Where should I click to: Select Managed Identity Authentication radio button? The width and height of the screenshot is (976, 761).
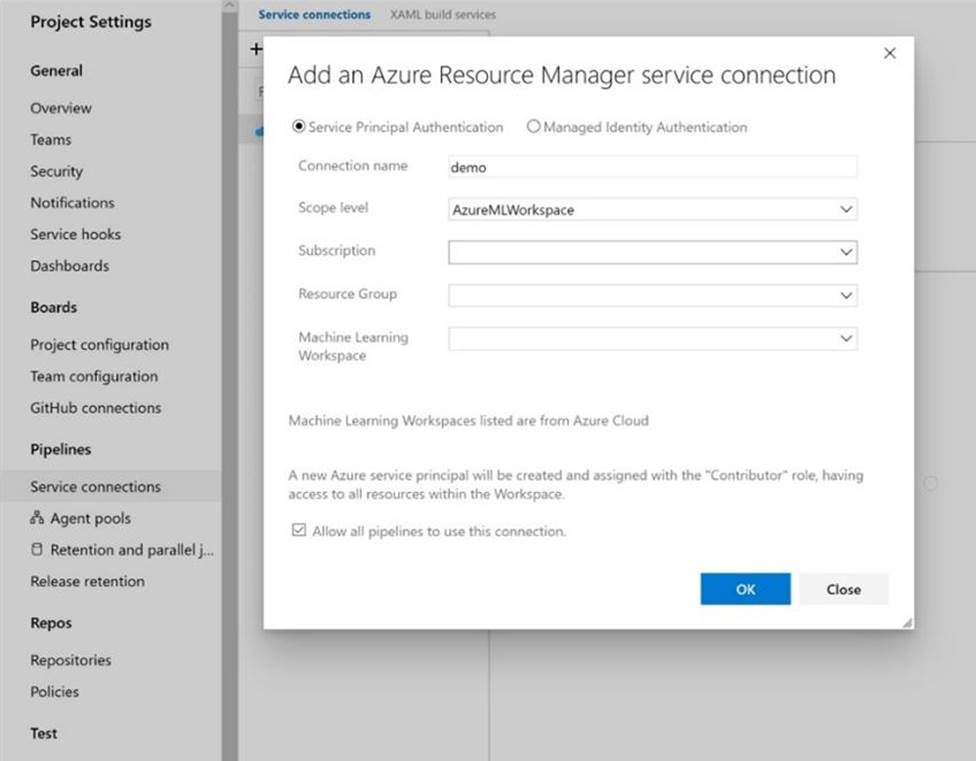533,127
